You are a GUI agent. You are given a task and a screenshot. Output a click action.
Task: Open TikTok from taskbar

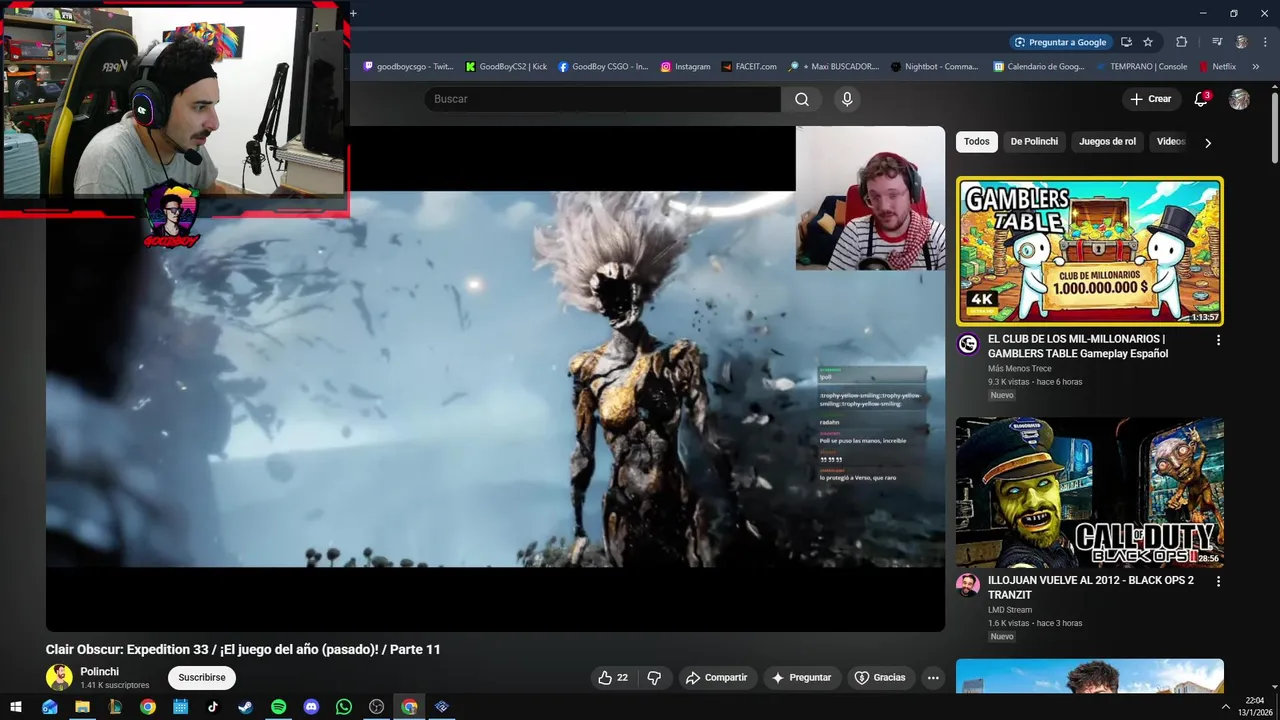[x=213, y=707]
